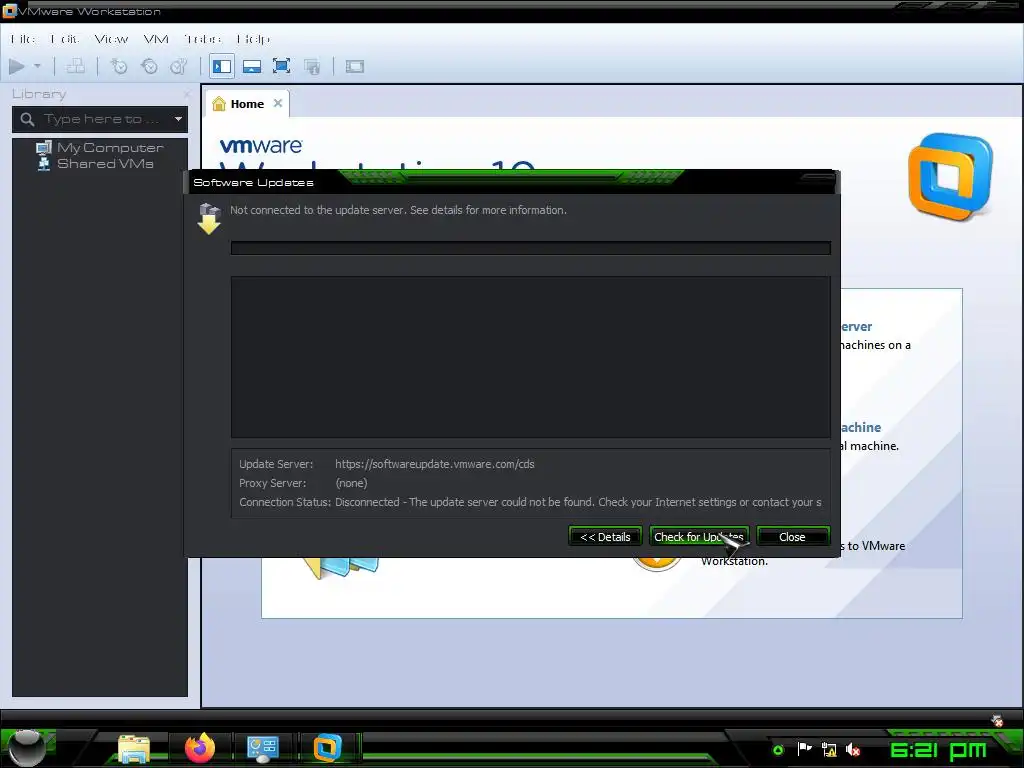Click the VMware Workstation title bar icon
Screen dimensions: 1024x768
point(9,11)
